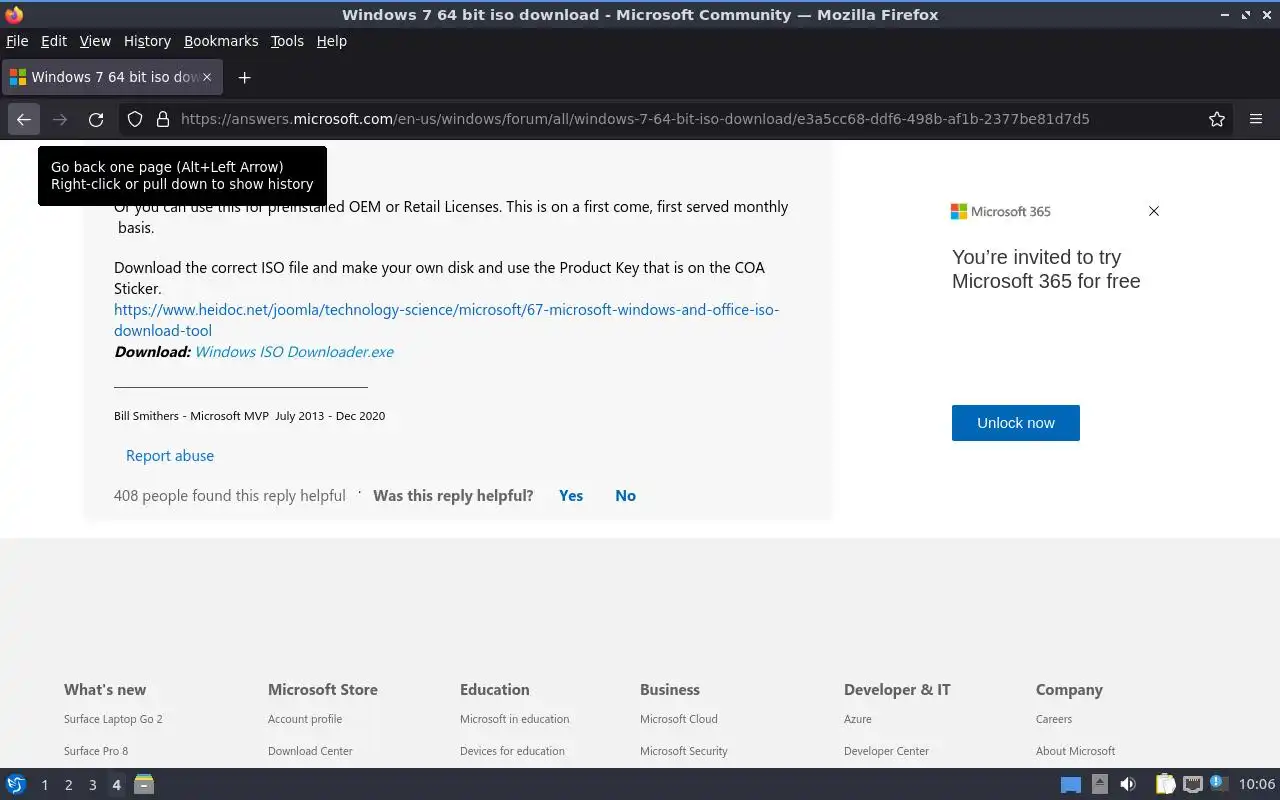Viewport: 1280px width, 800px height.
Task: Reload the current page
Action: (96, 119)
